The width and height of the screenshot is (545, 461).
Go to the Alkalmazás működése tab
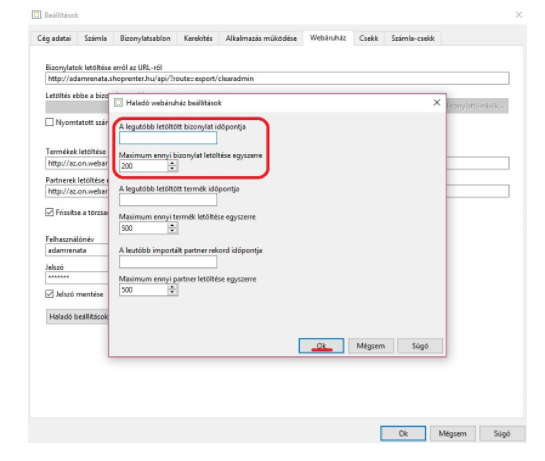(261, 38)
